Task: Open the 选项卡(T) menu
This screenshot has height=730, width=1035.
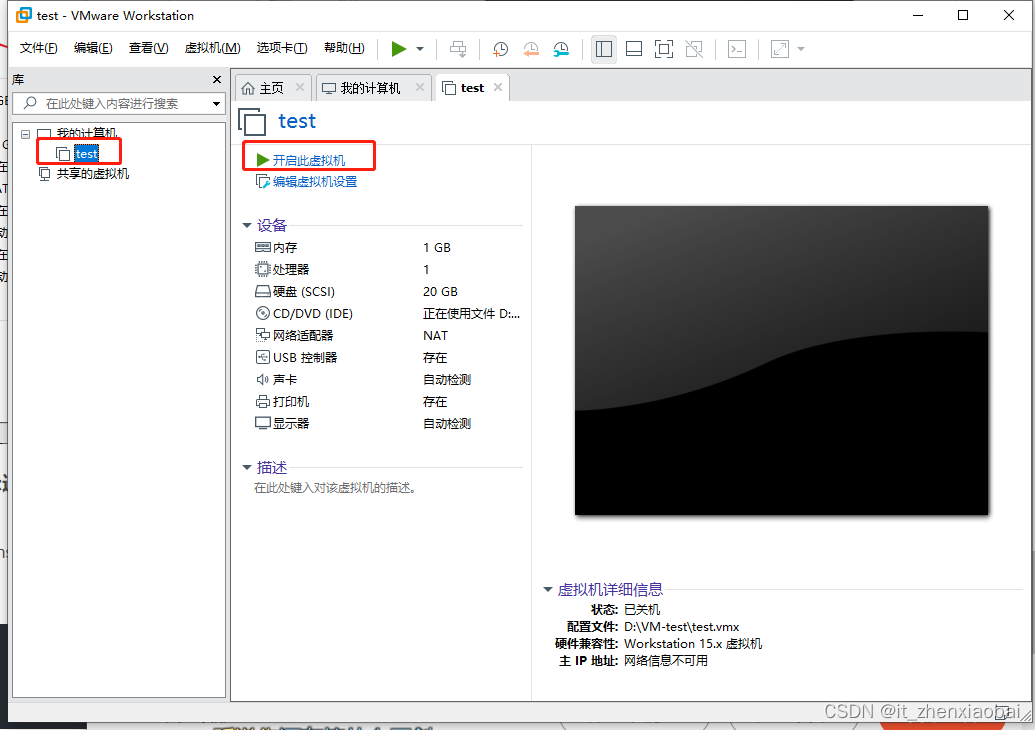Action: [x=282, y=48]
